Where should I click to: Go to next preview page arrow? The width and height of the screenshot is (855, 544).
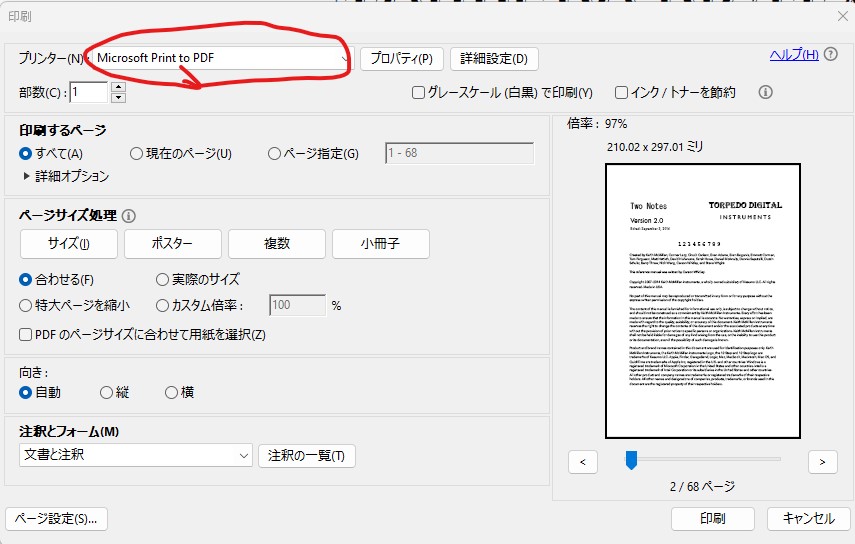pyautogui.click(x=822, y=461)
